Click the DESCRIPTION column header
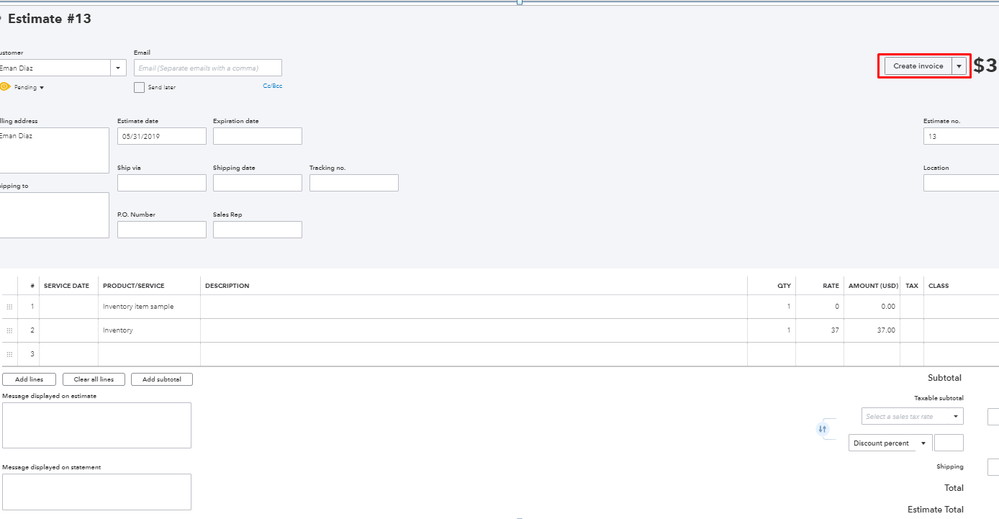Image resolution: width=999 pixels, height=519 pixels. coord(227,286)
